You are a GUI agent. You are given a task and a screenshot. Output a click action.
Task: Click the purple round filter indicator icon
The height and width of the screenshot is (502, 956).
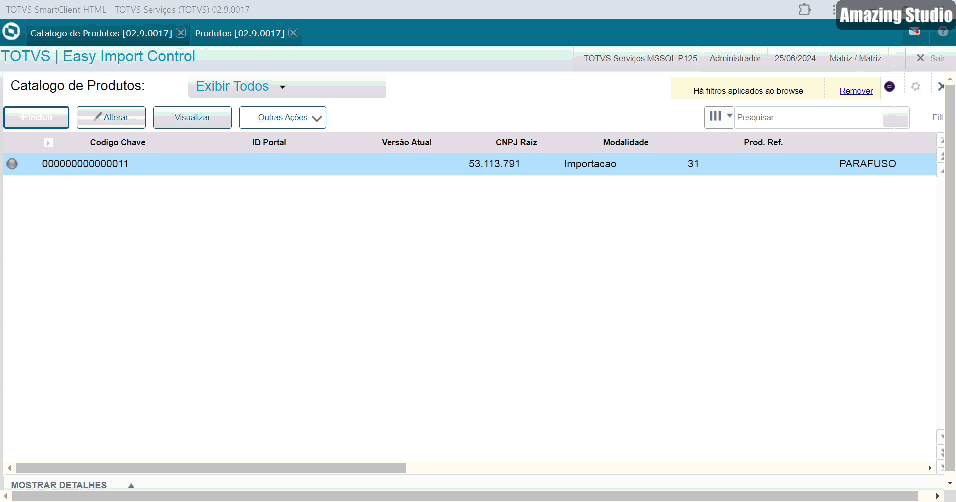click(x=890, y=87)
